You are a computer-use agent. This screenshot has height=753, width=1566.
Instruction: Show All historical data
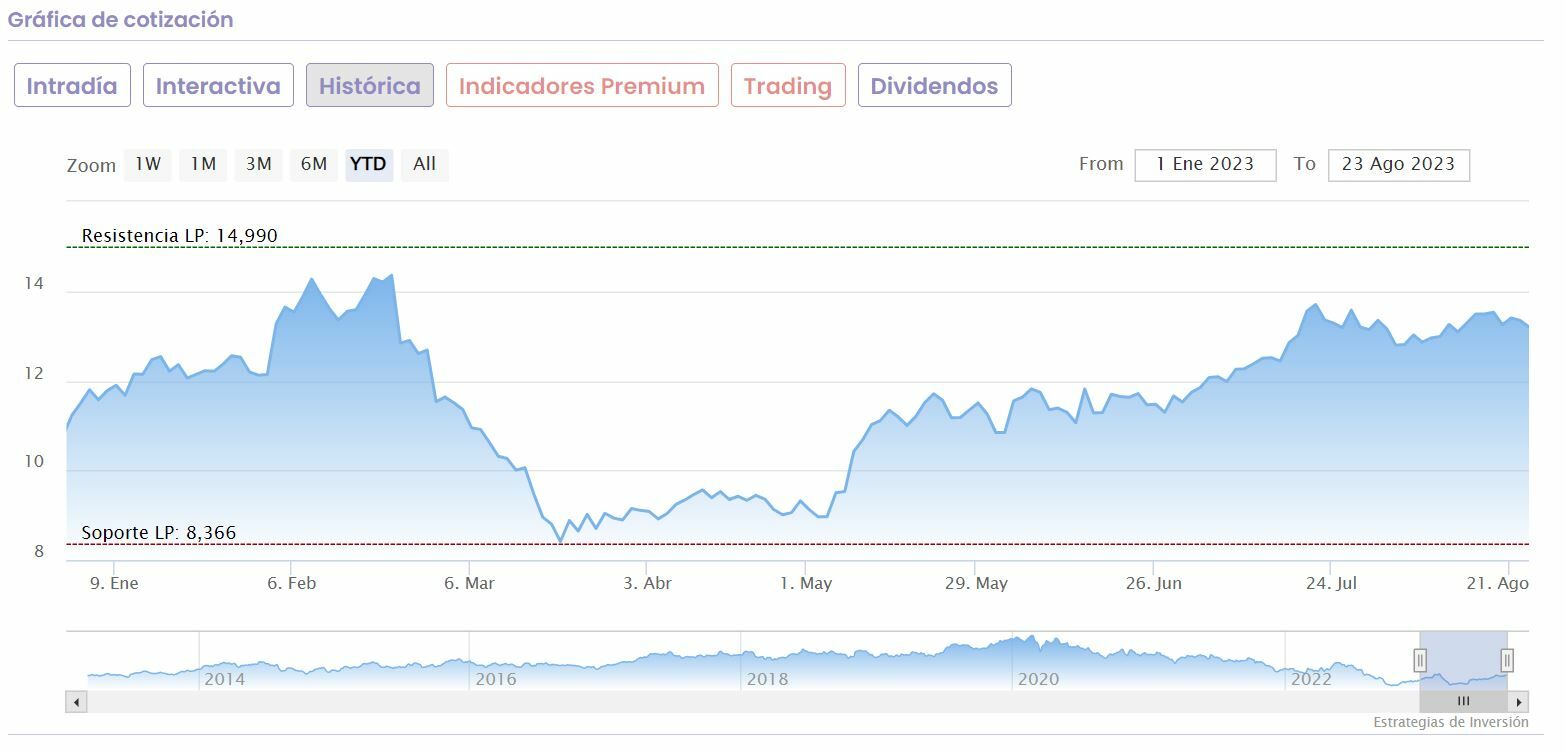(x=425, y=164)
